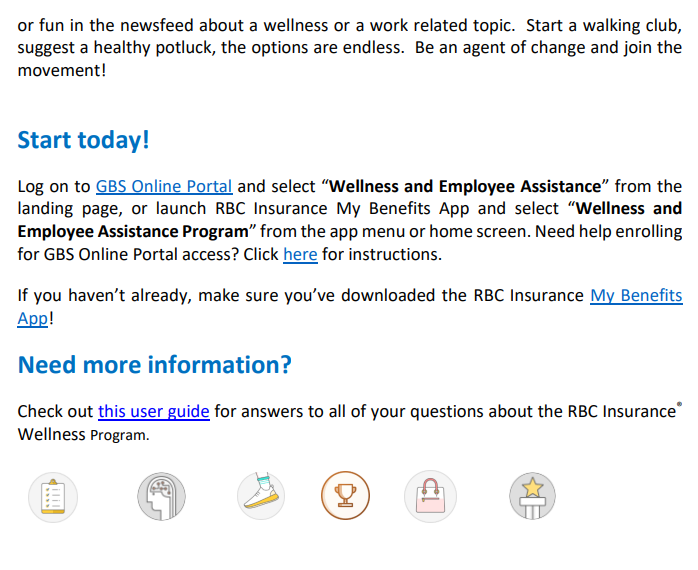
Task: Click the registered trademark symbol after Insurance
Action: [x=679, y=404]
